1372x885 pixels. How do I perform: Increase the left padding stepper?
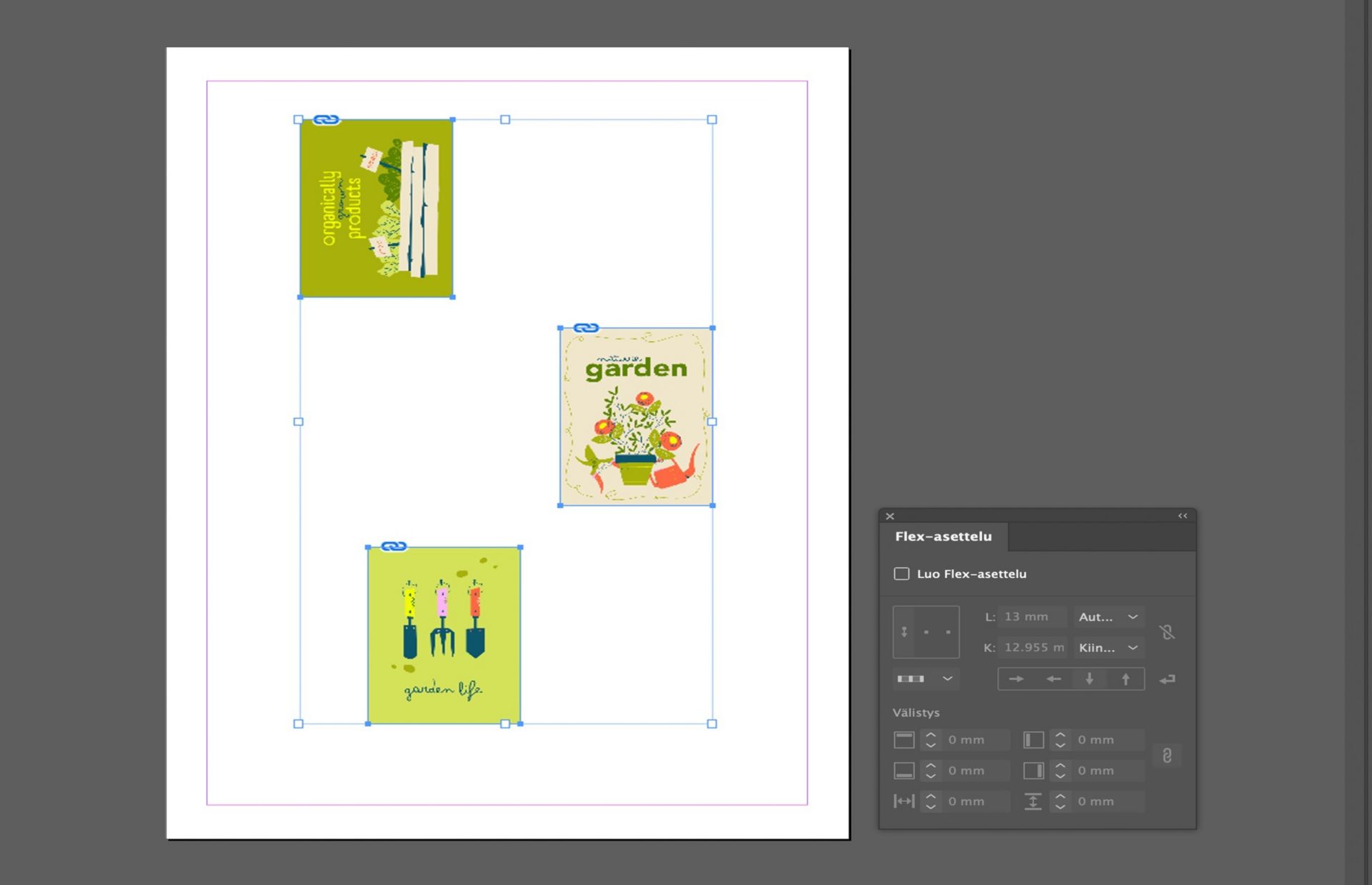click(x=1060, y=735)
